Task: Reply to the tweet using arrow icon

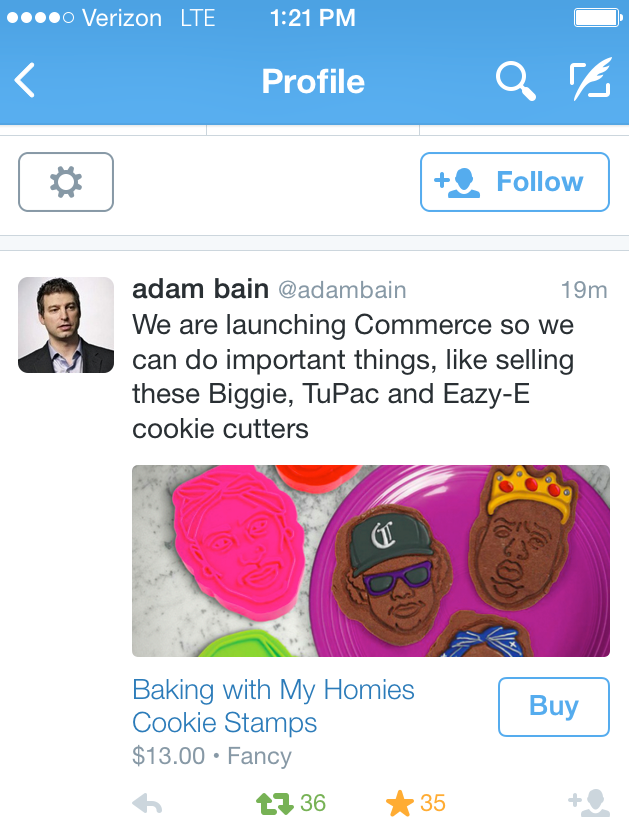Action: 147,804
